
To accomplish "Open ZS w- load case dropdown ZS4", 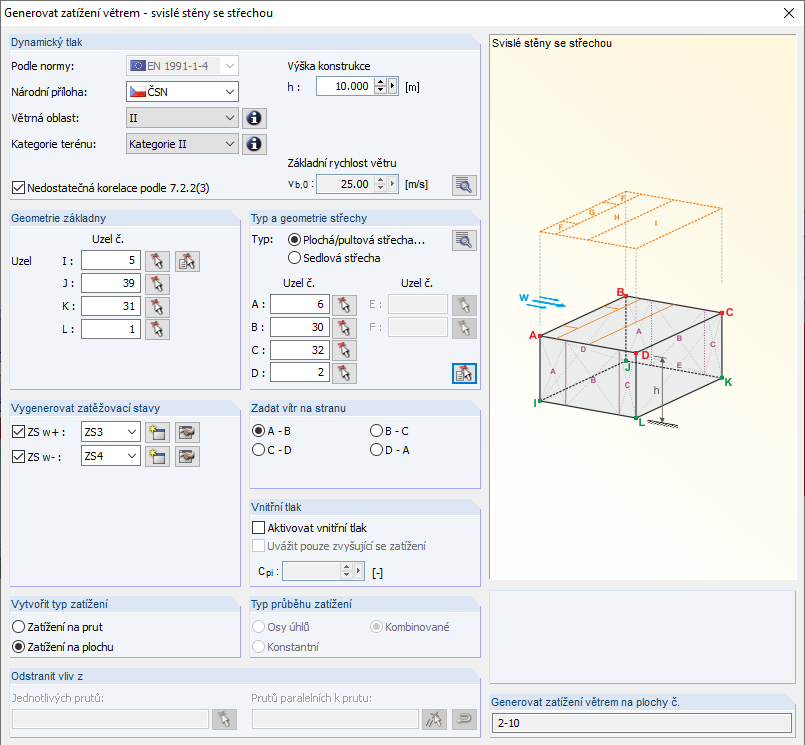I will (x=111, y=456).
